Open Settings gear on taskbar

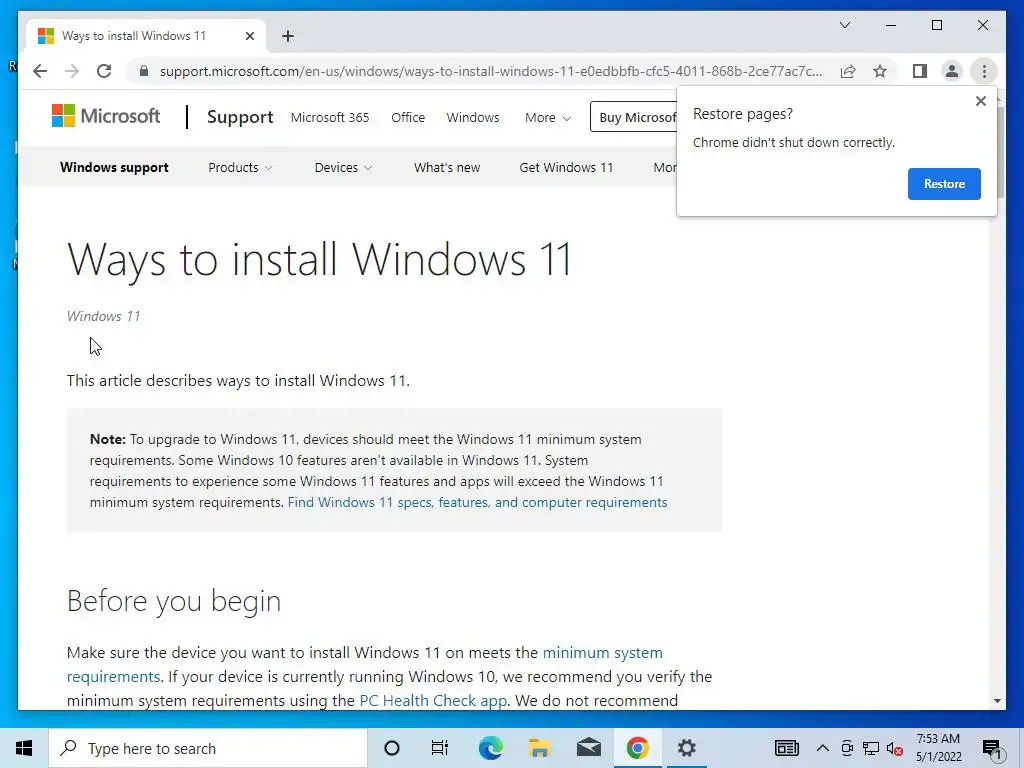pyautogui.click(x=686, y=748)
